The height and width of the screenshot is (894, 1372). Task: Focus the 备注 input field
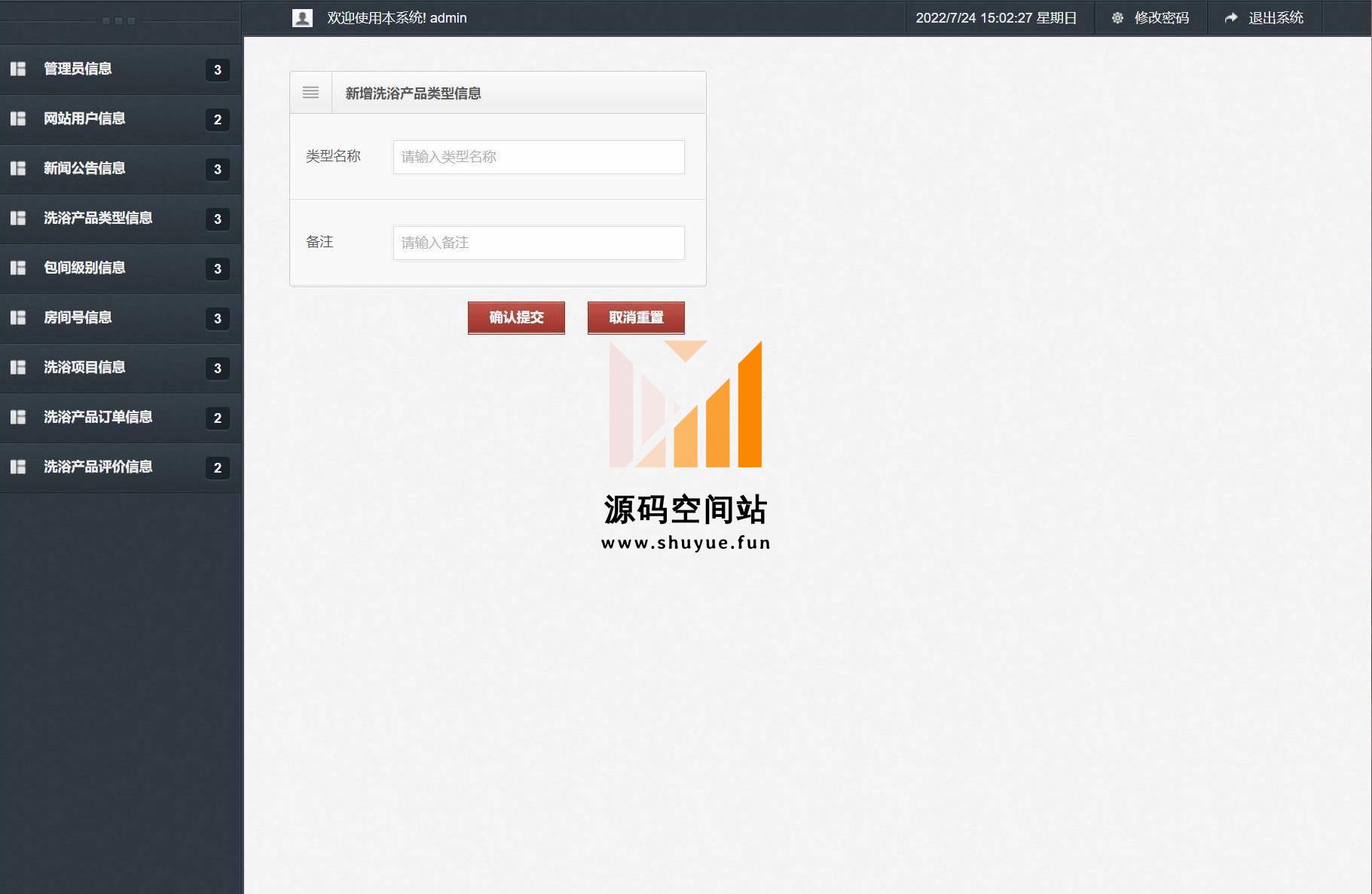click(x=539, y=243)
